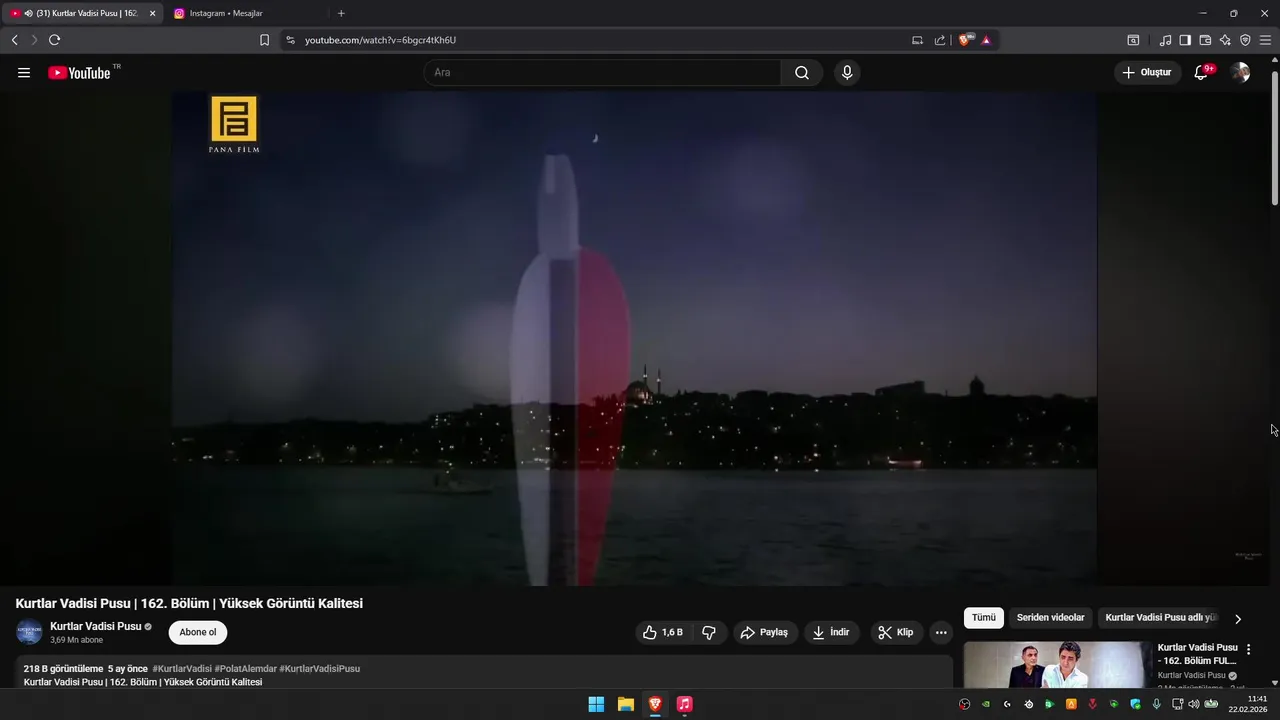Open the NVIDIA tray icon

(986, 704)
